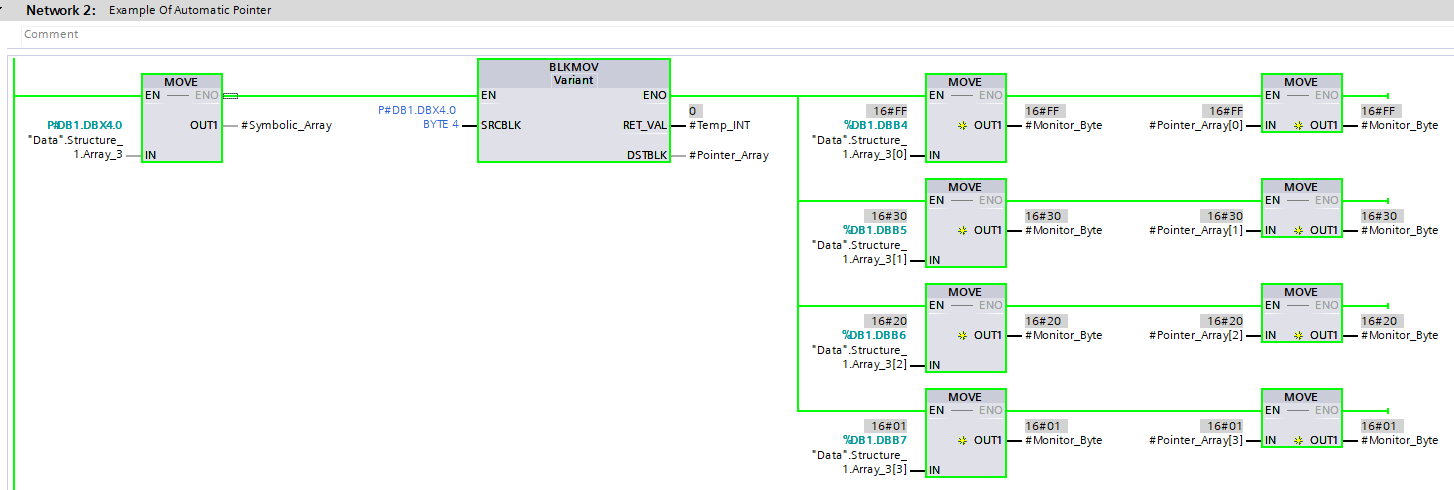
Task: Select the leftmost MOVE block title
Action: [x=181, y=81]
